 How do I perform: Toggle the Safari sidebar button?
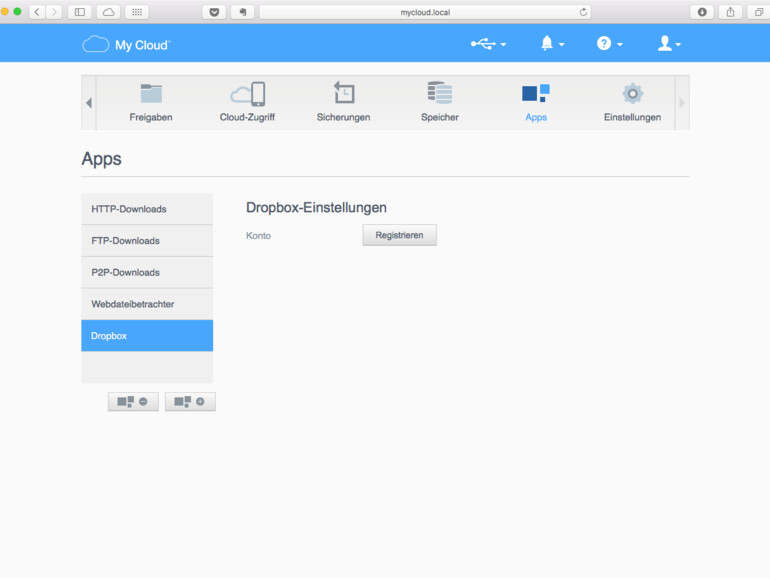[x=80, y=12]
